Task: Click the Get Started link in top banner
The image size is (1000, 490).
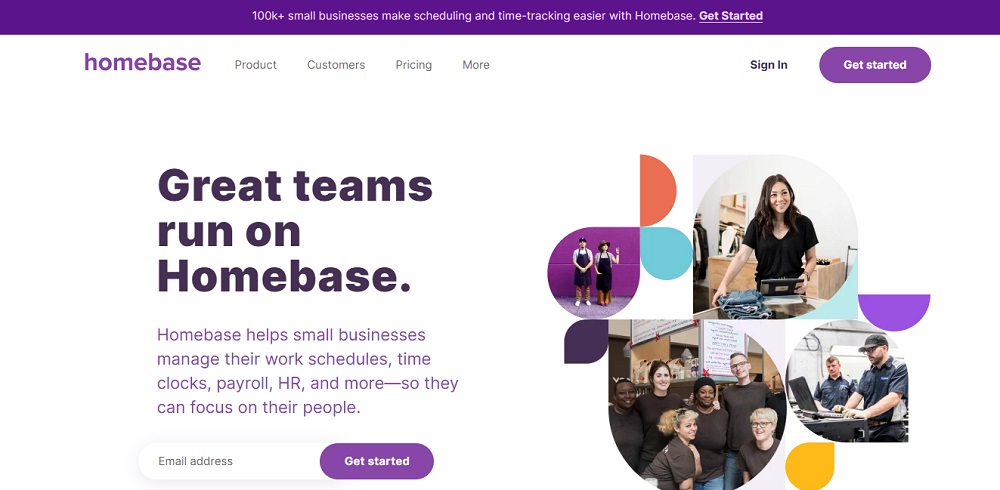Action: click(731, 16)
